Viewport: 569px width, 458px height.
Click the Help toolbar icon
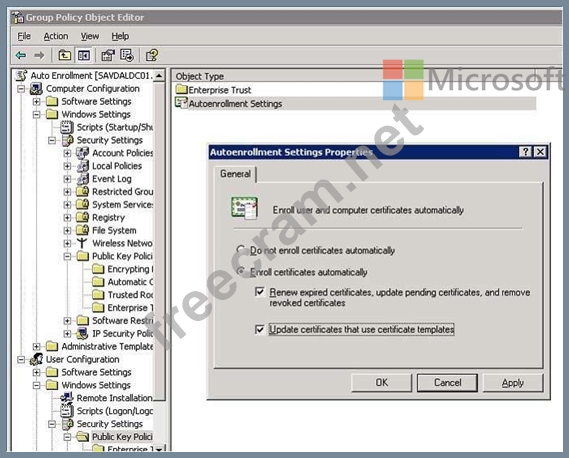(x=152, y=56)
